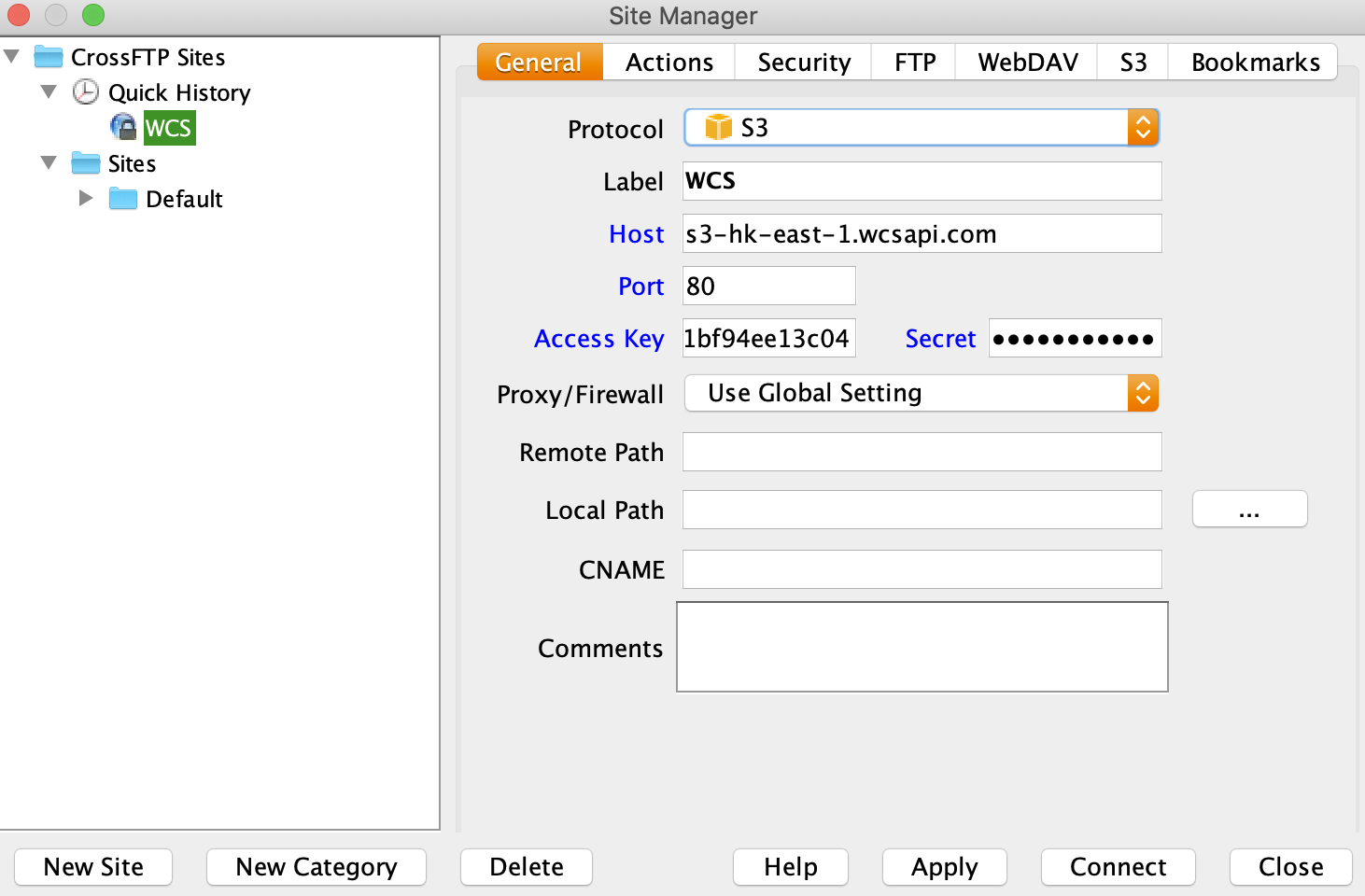This screenshot has height=896, width=1365.
Task: Click the CrossFTP Sites root folder icon
Action: (48, 57)
